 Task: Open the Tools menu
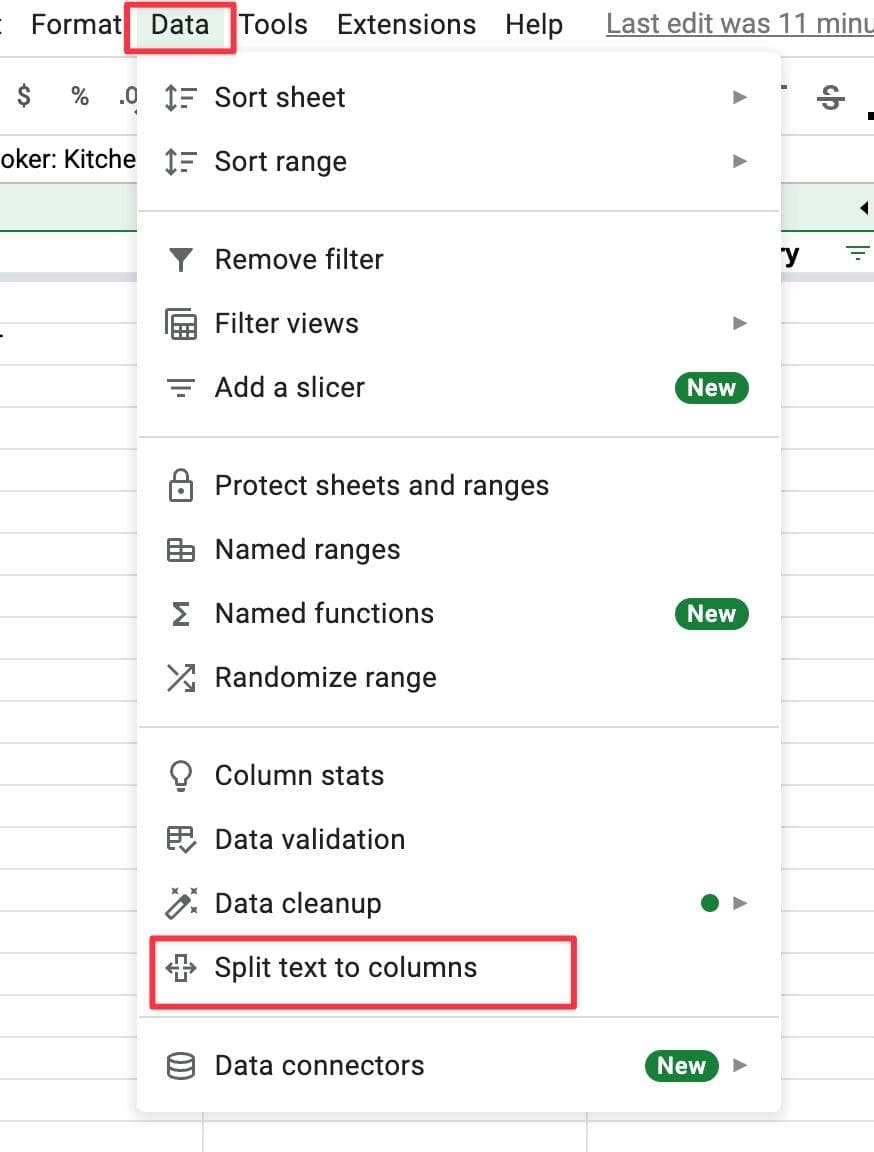[272, 24]
